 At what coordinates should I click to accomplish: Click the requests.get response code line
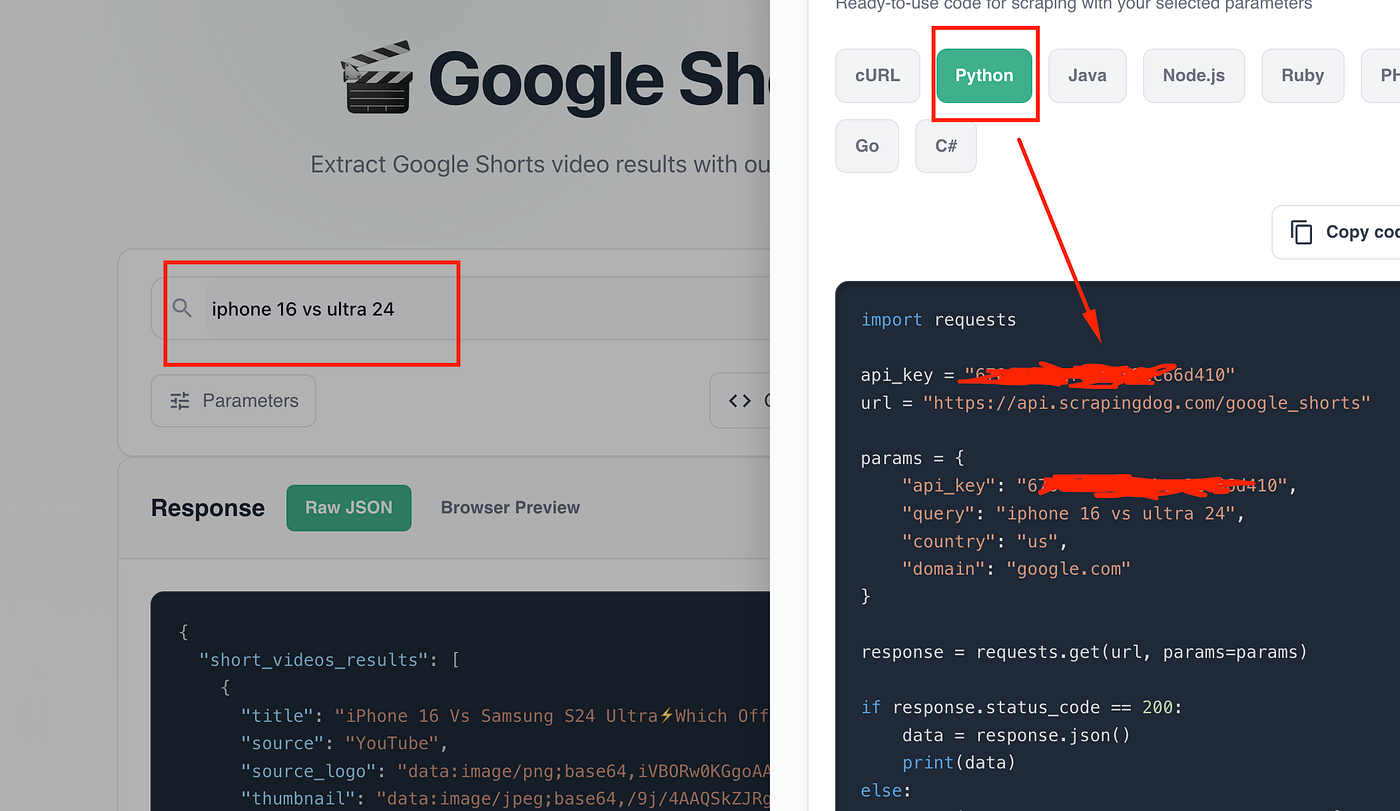click(x=1084, y=652)
